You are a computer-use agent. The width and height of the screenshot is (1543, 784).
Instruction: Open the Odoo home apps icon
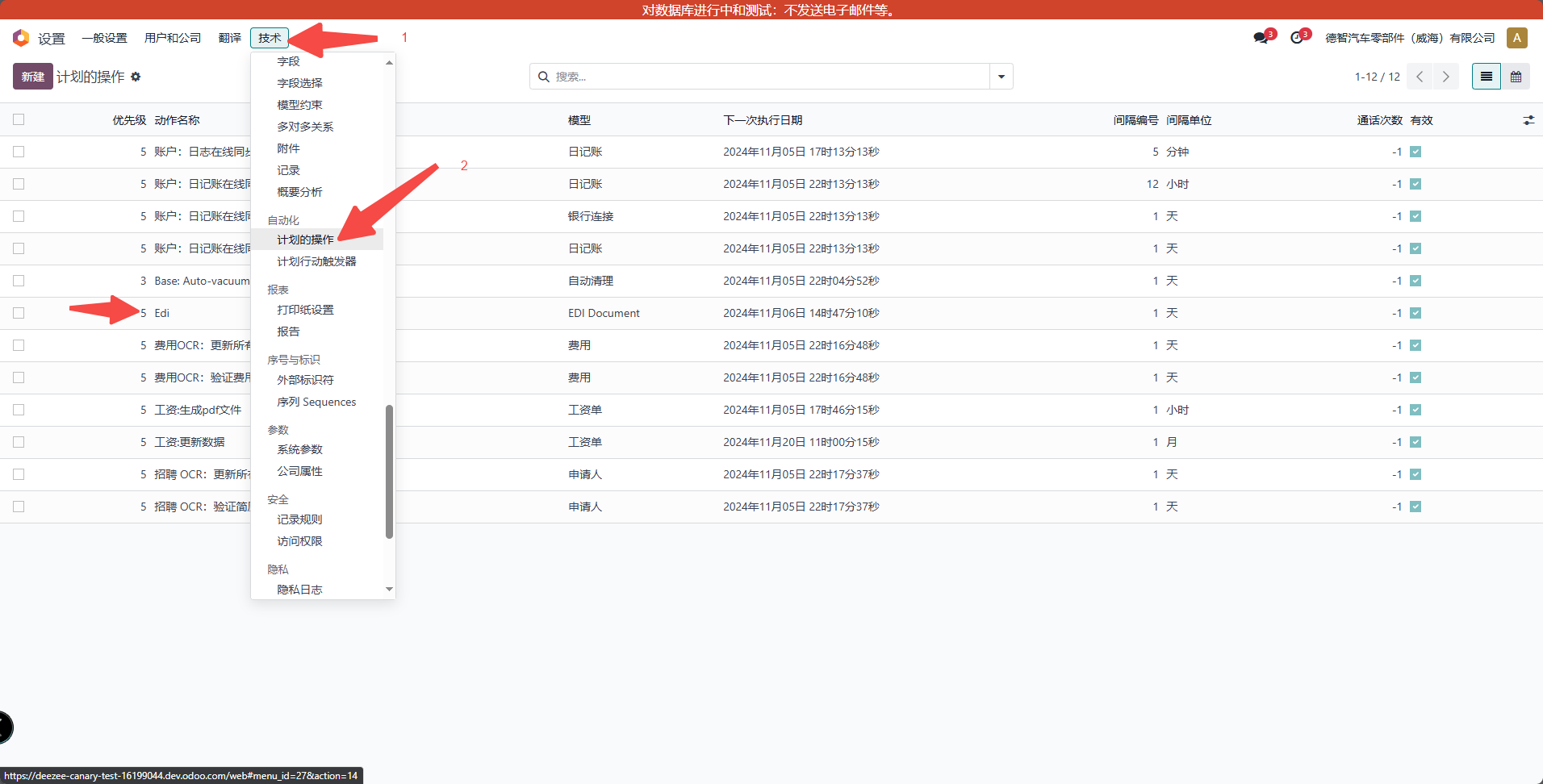point(21,38)
